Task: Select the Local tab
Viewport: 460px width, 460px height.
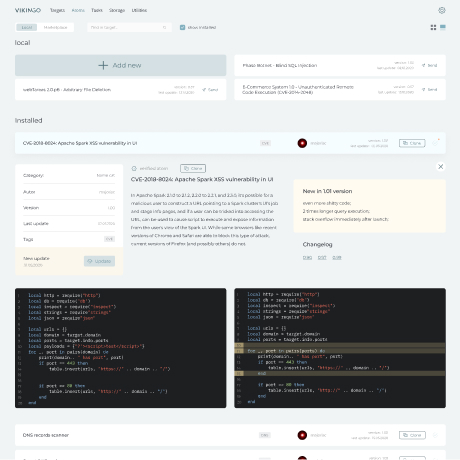Action: click(27, 27)
